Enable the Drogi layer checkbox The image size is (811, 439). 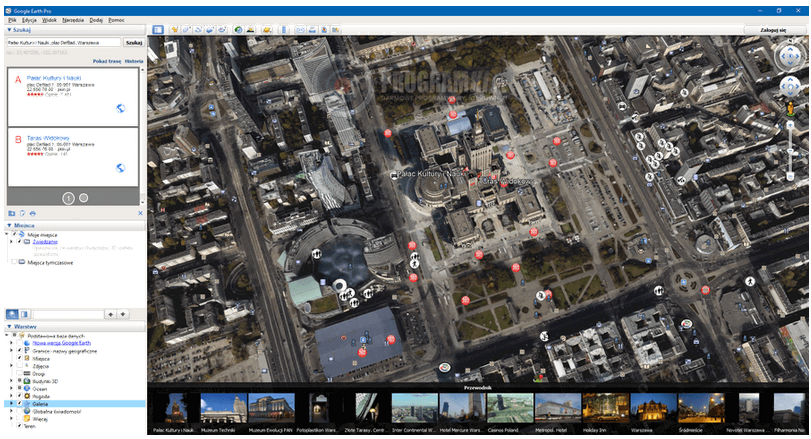pos(20,373)
